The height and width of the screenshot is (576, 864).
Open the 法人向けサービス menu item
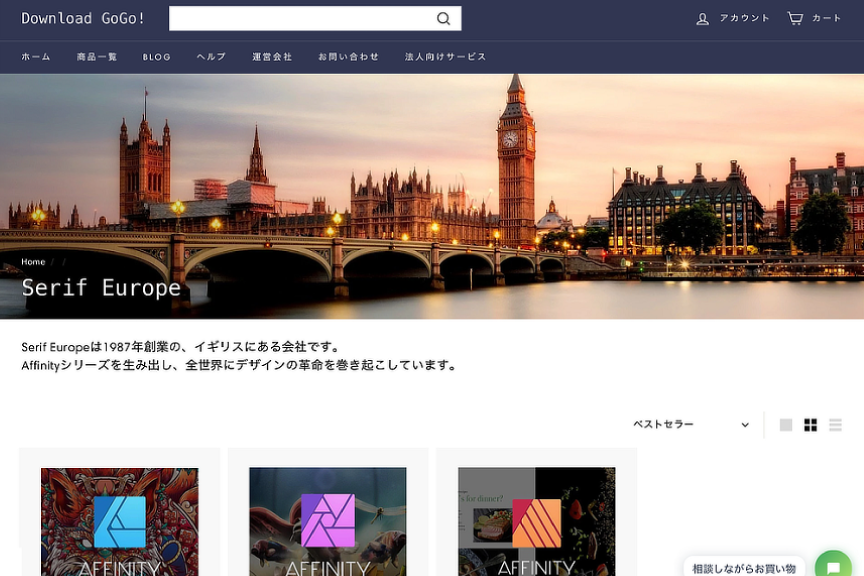446,57
